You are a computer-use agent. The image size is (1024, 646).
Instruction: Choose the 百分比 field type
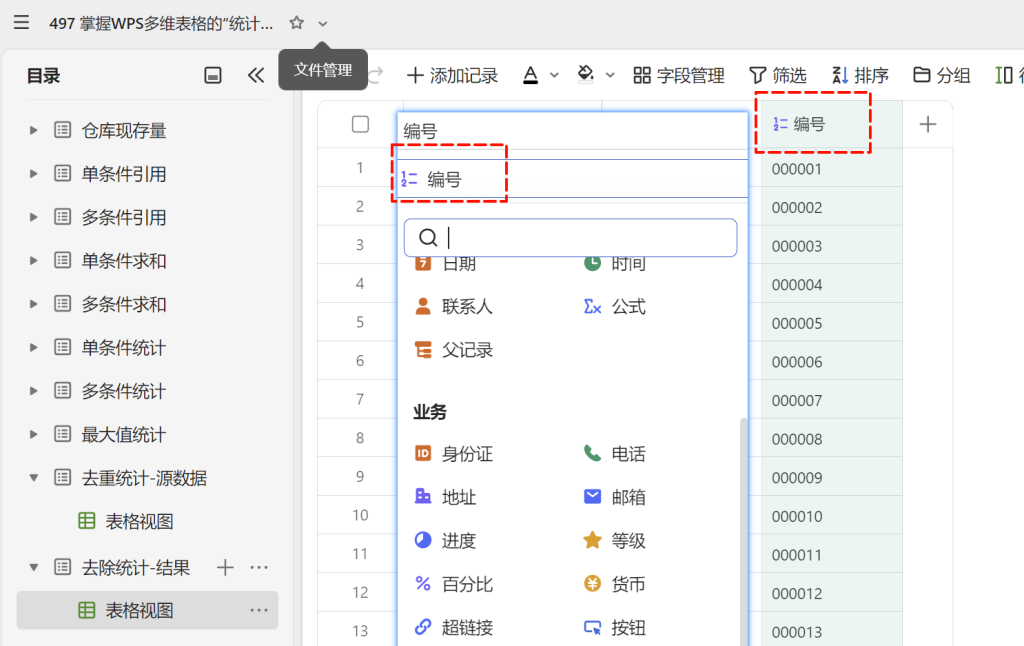point(453,584)
